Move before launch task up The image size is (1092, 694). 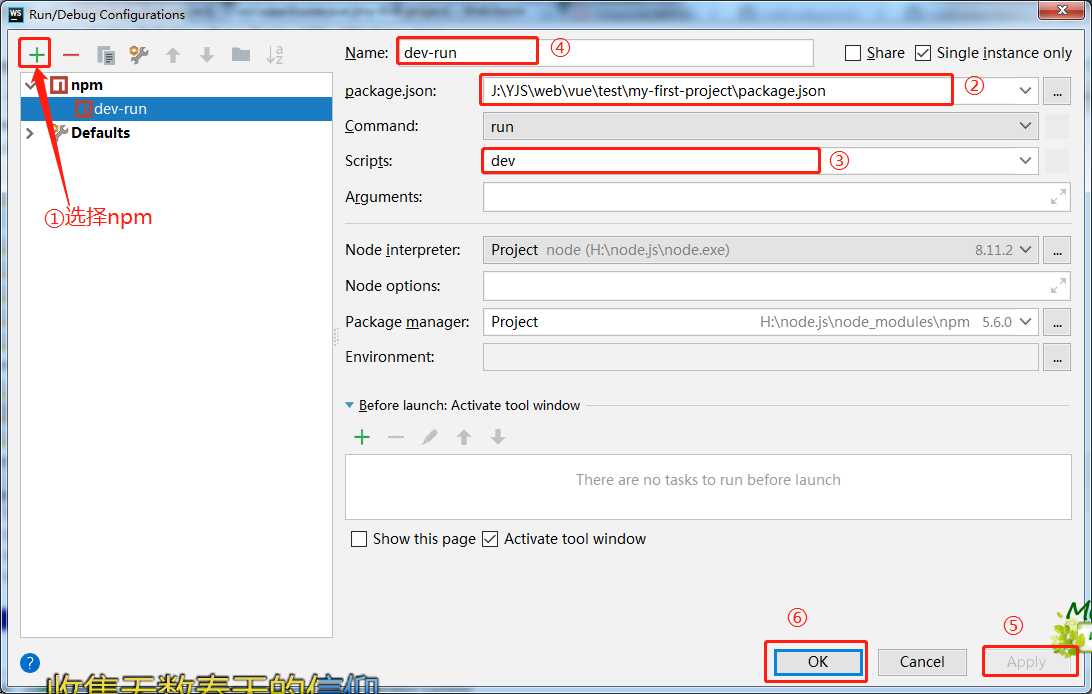464,437
